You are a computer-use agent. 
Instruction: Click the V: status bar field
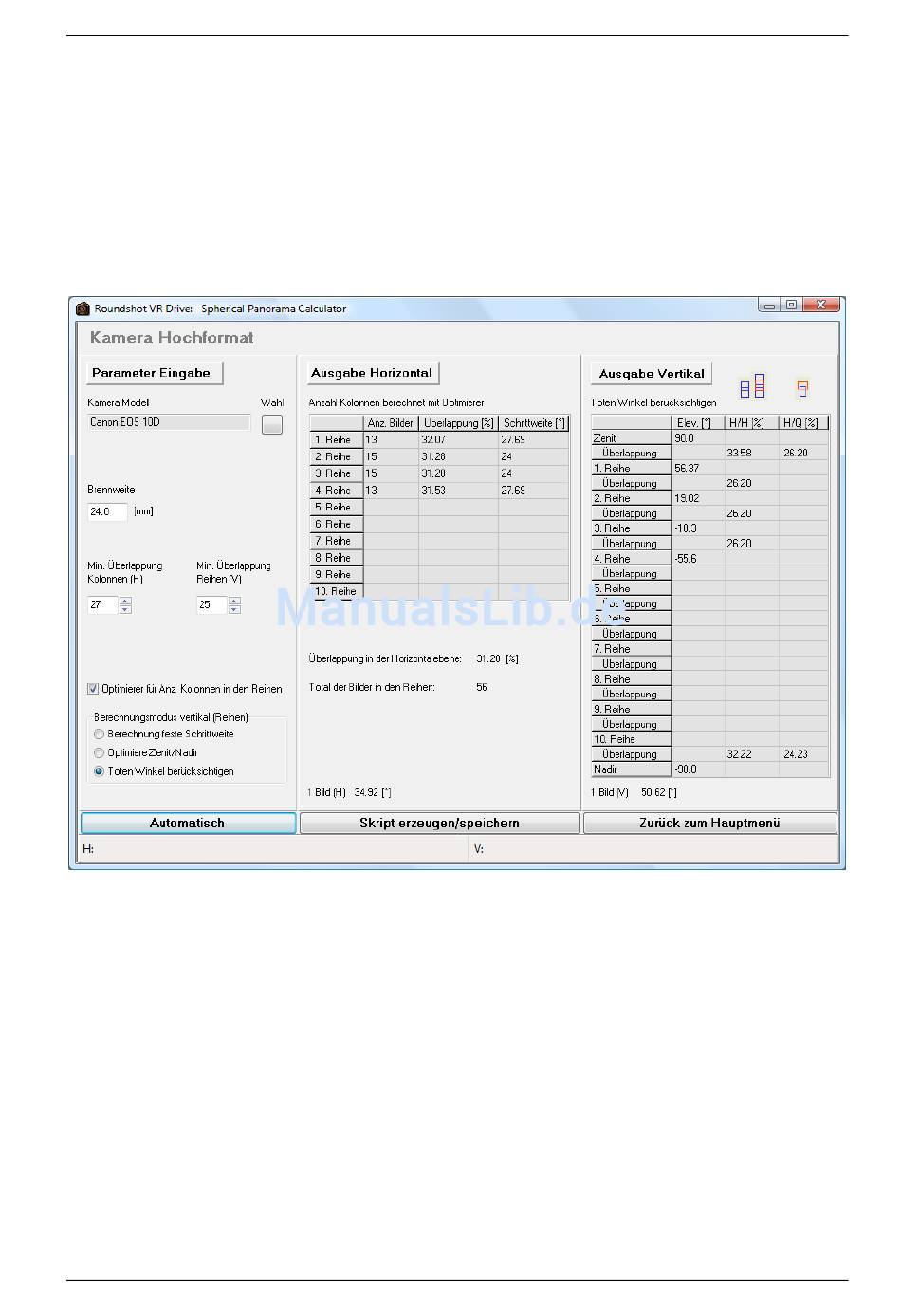(655, 849)
